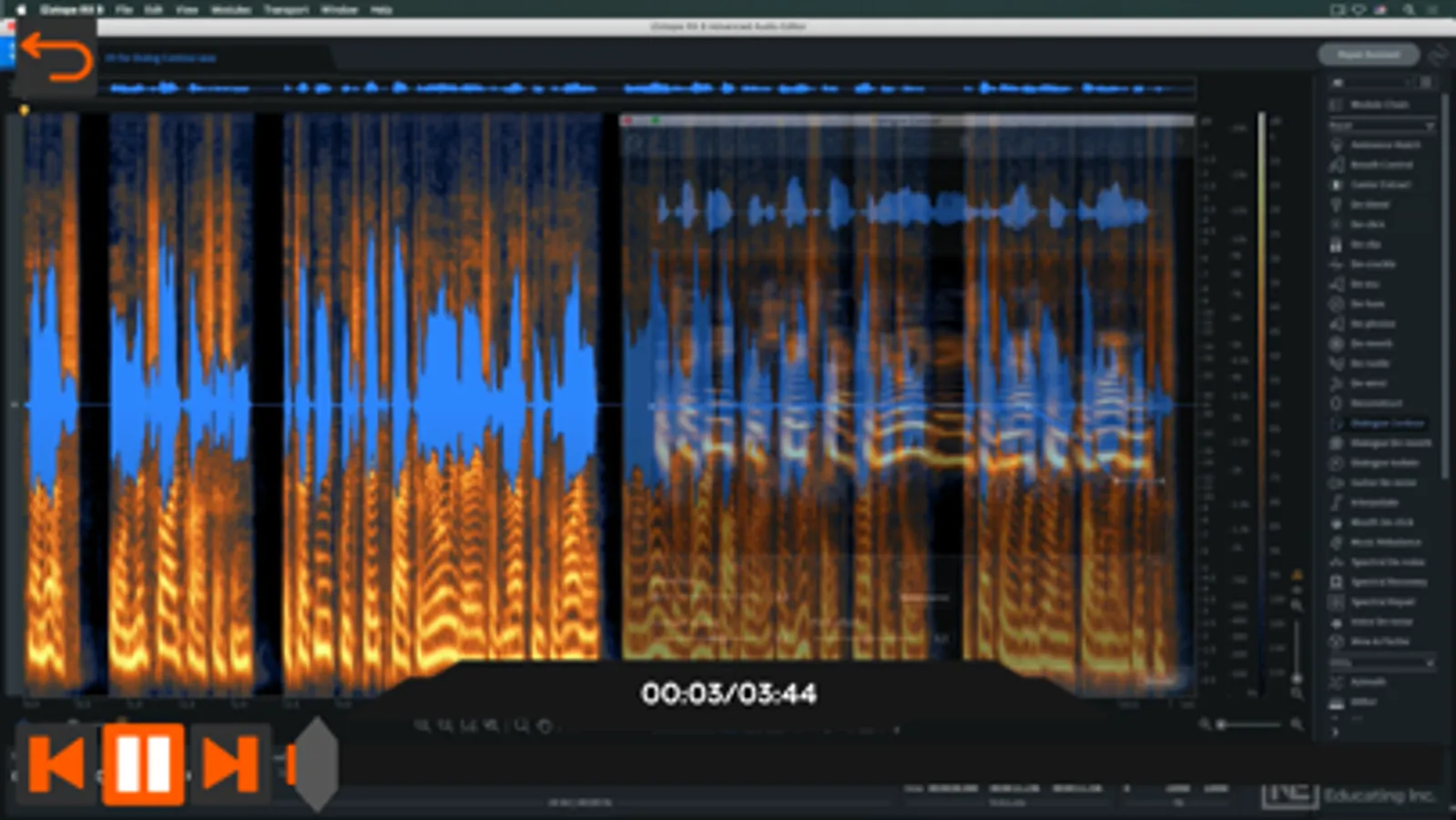Image resolution: width=1456 pixels, height=820 pixels.
Task: Open the Interpolate module
Action: 1365,503
